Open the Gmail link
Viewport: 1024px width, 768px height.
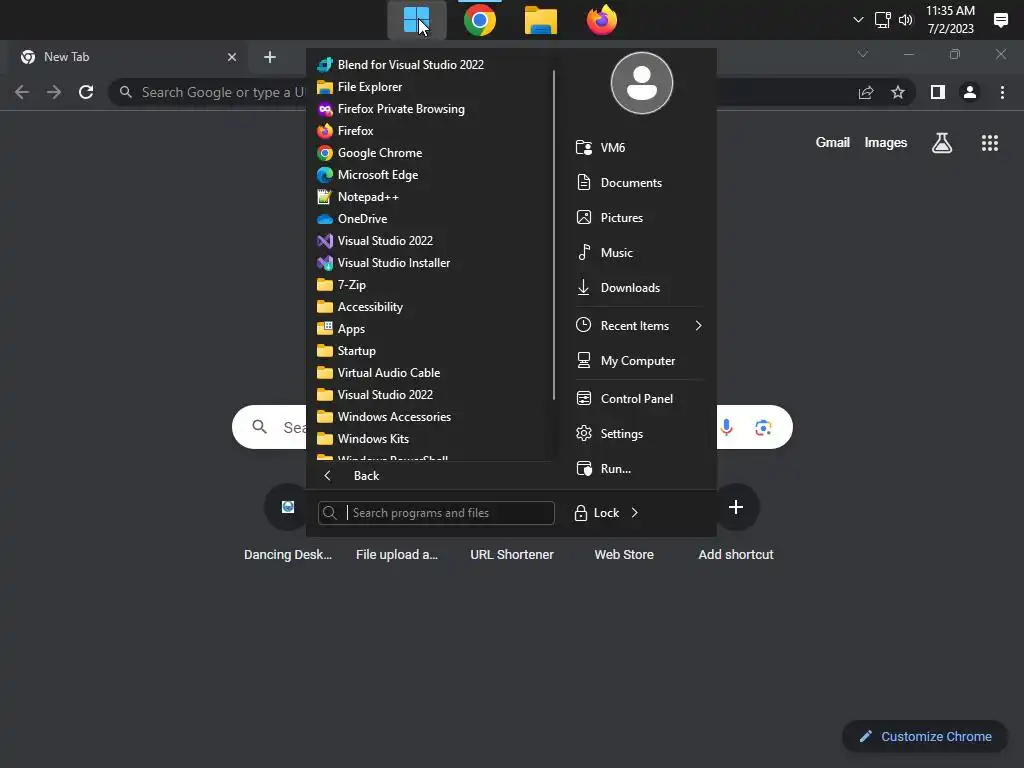[x=833, y=142]
